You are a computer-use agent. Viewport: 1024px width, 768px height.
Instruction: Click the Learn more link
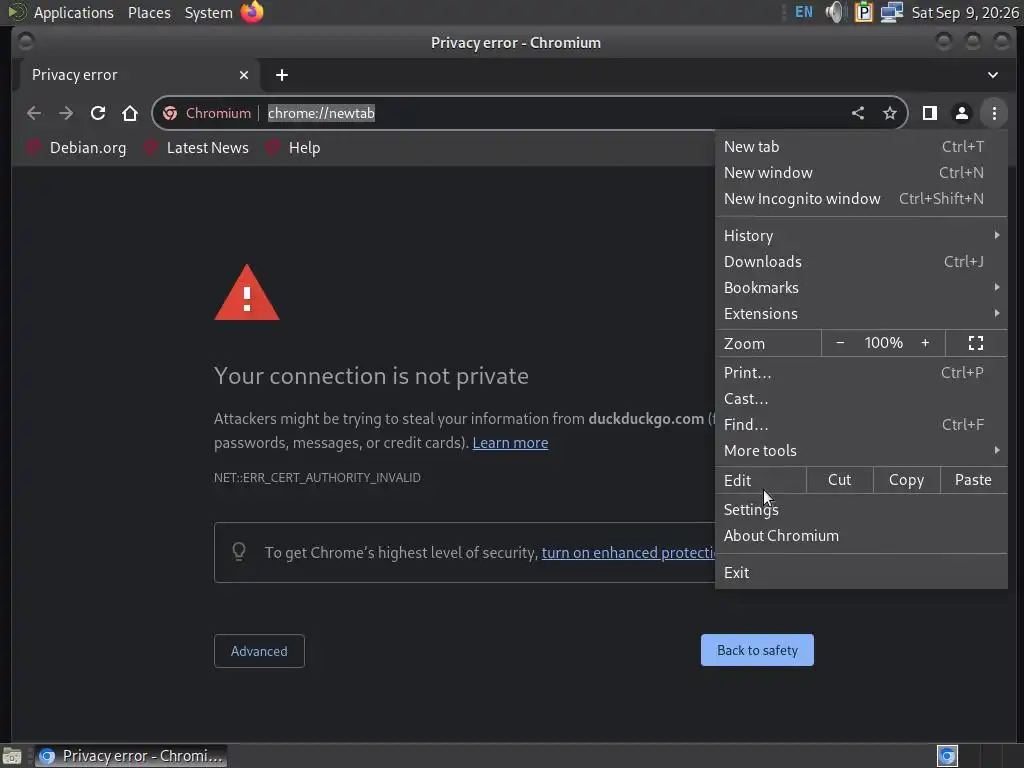point(510,443)
